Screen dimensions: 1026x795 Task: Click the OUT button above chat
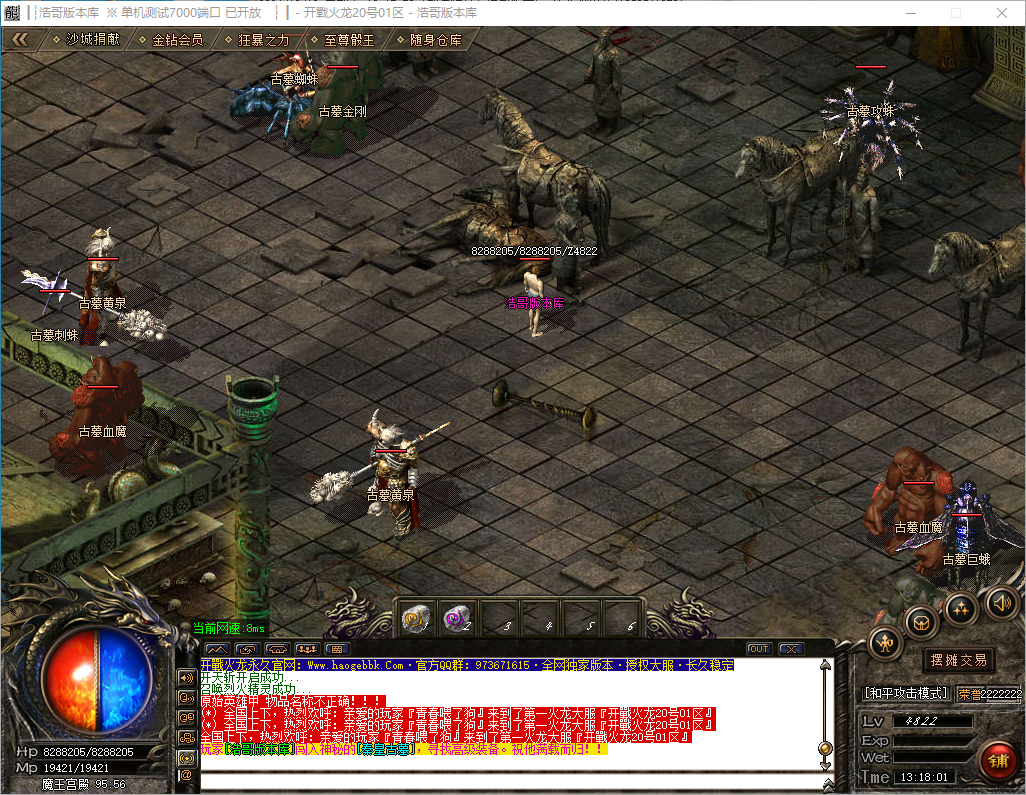pyautogui.click(x=759, y=649)
